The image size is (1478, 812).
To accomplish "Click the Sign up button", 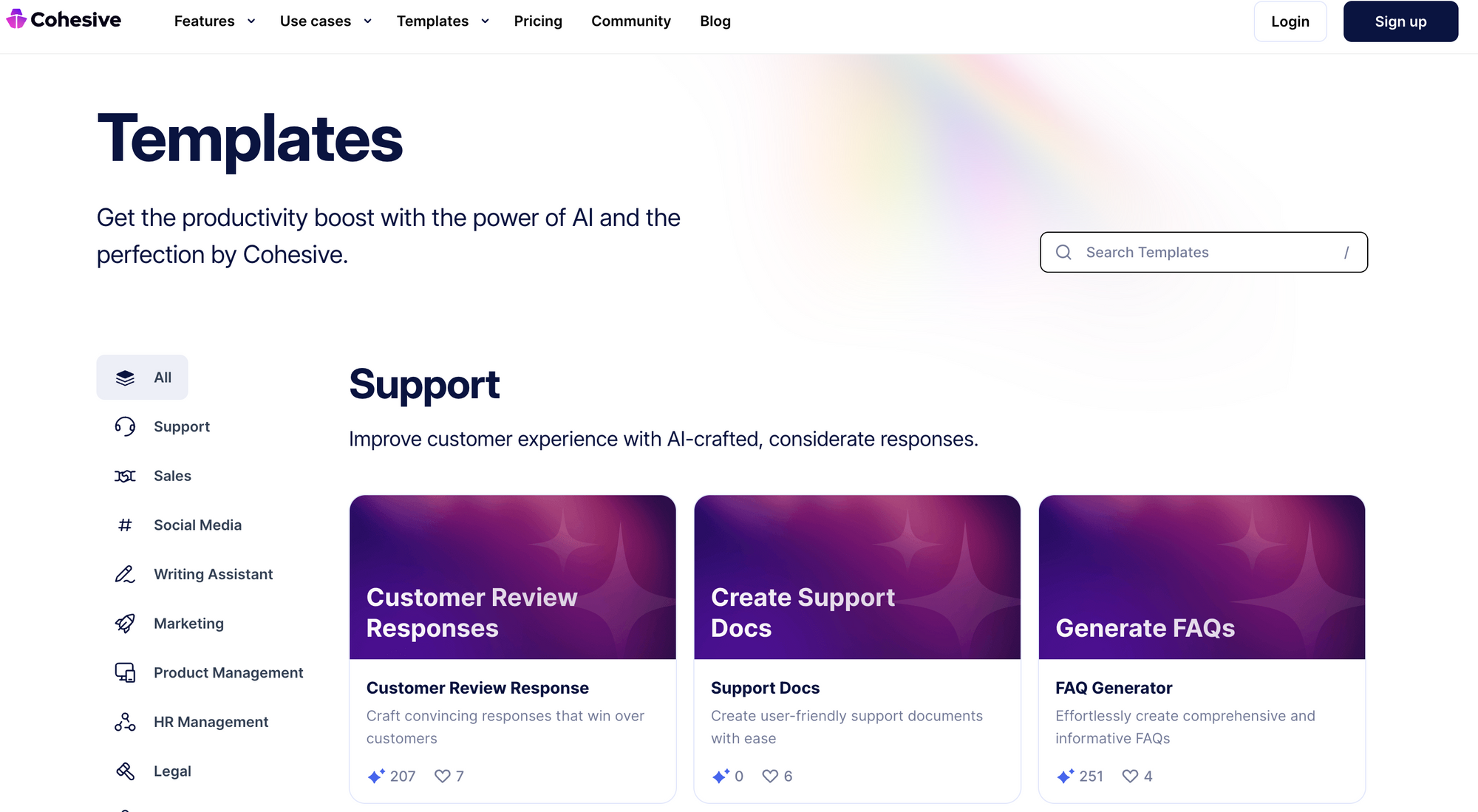I will pyautogui.click(x=1402, y=20).
